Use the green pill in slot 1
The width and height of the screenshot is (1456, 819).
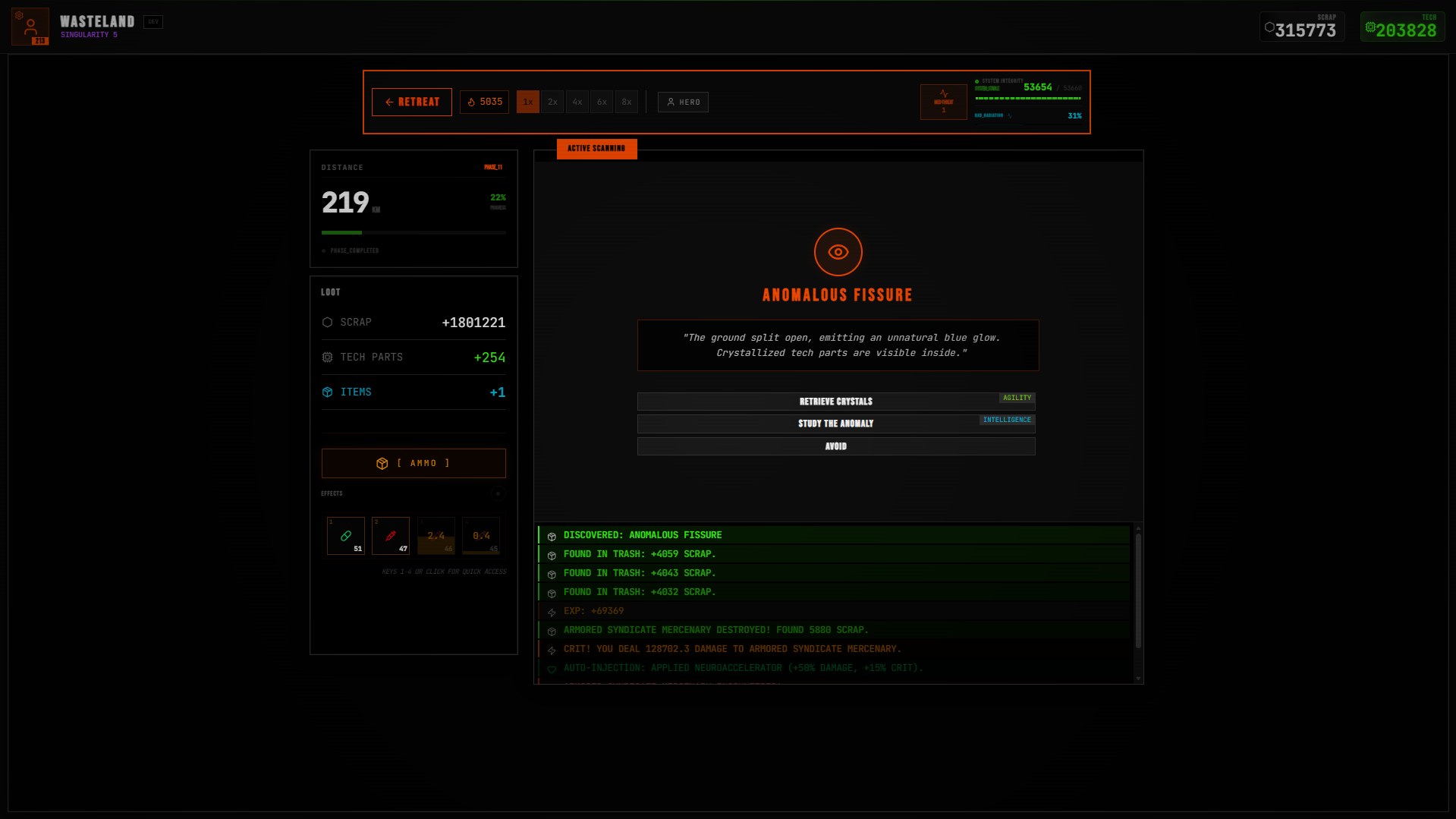click(x=346, y=536)
